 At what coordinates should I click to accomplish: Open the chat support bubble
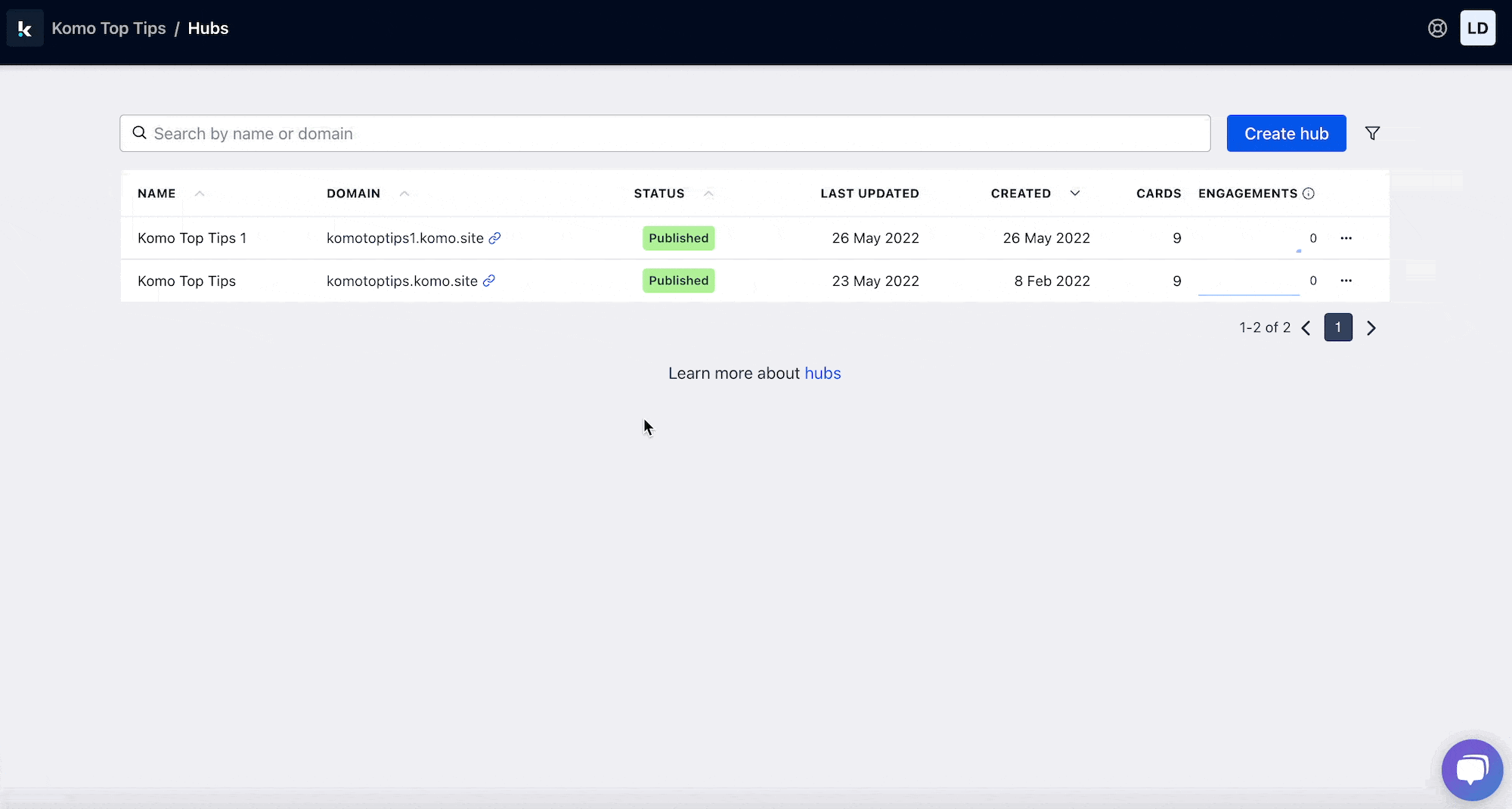tap(1471, 770)
